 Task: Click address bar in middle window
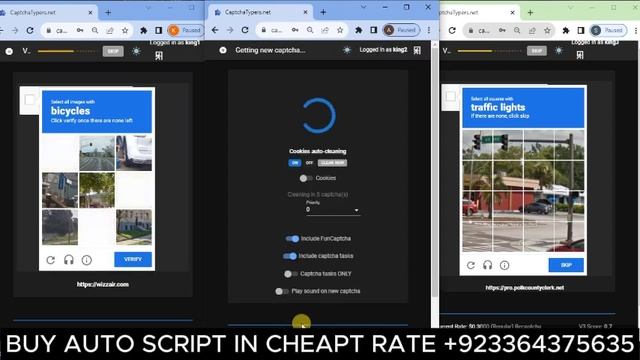302,30
